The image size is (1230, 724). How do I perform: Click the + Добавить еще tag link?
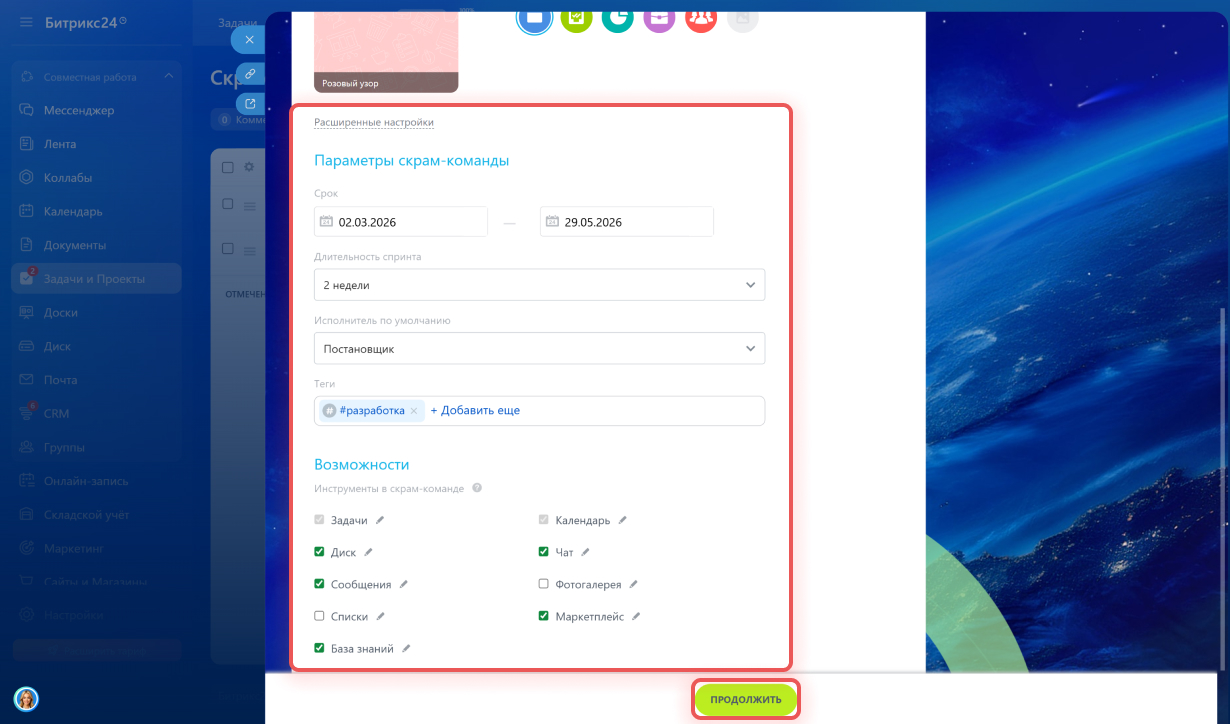click(475, 410)
